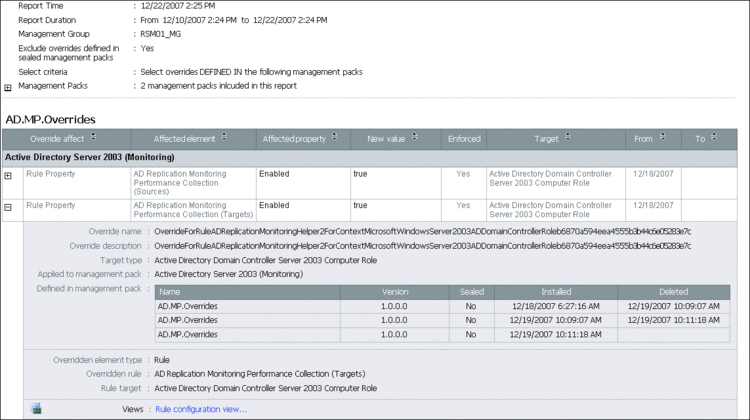The height and width of the screenshot is (420, 750).
Task: Sort the Target column
Action: (569, 138)
